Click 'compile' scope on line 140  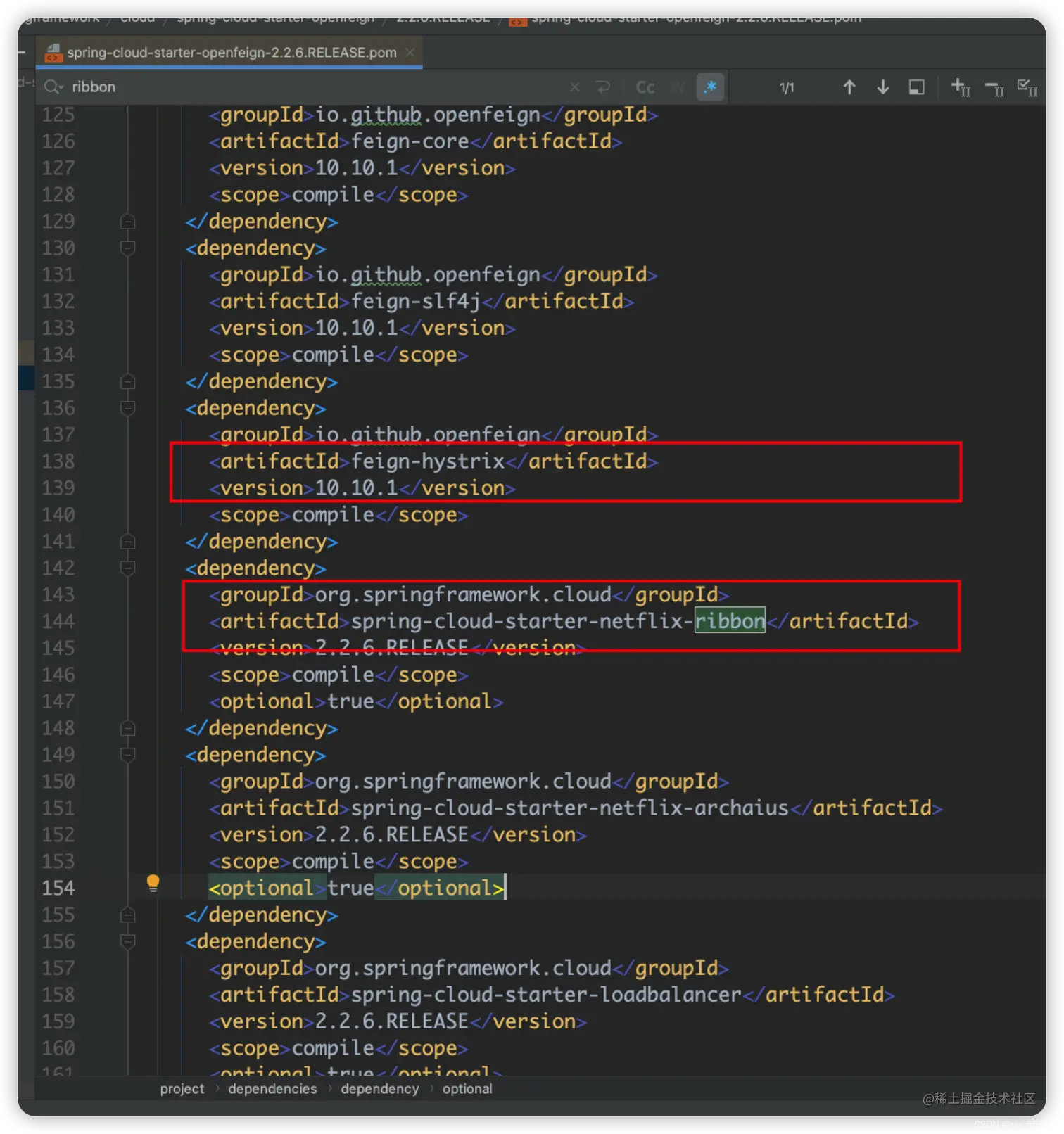(x=333, y=515)
